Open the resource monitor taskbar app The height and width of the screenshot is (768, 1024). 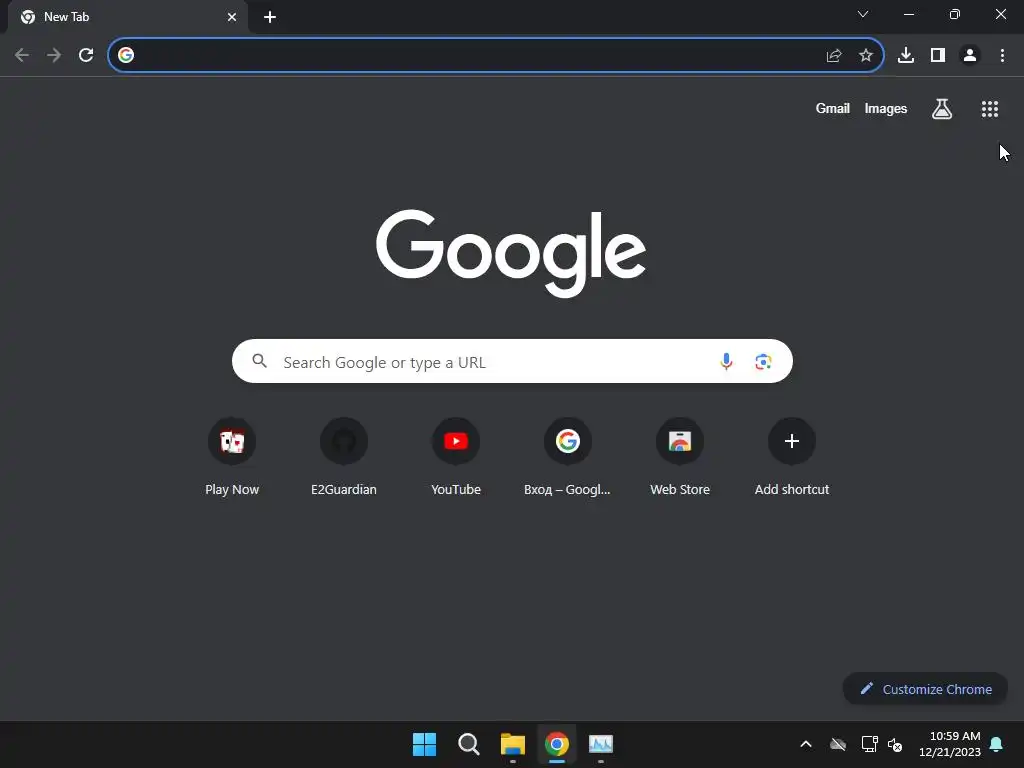(601, 744)
